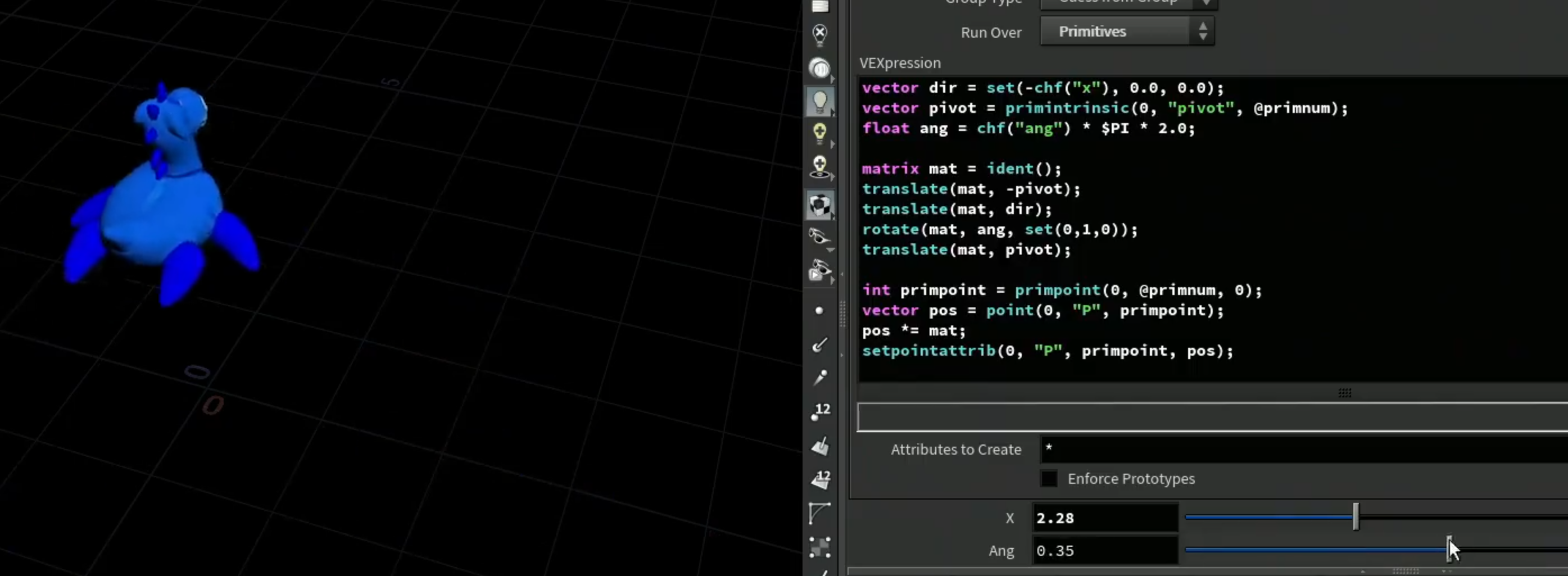
Task: Toggle primitive numbers display
Action: pos(820,480)
